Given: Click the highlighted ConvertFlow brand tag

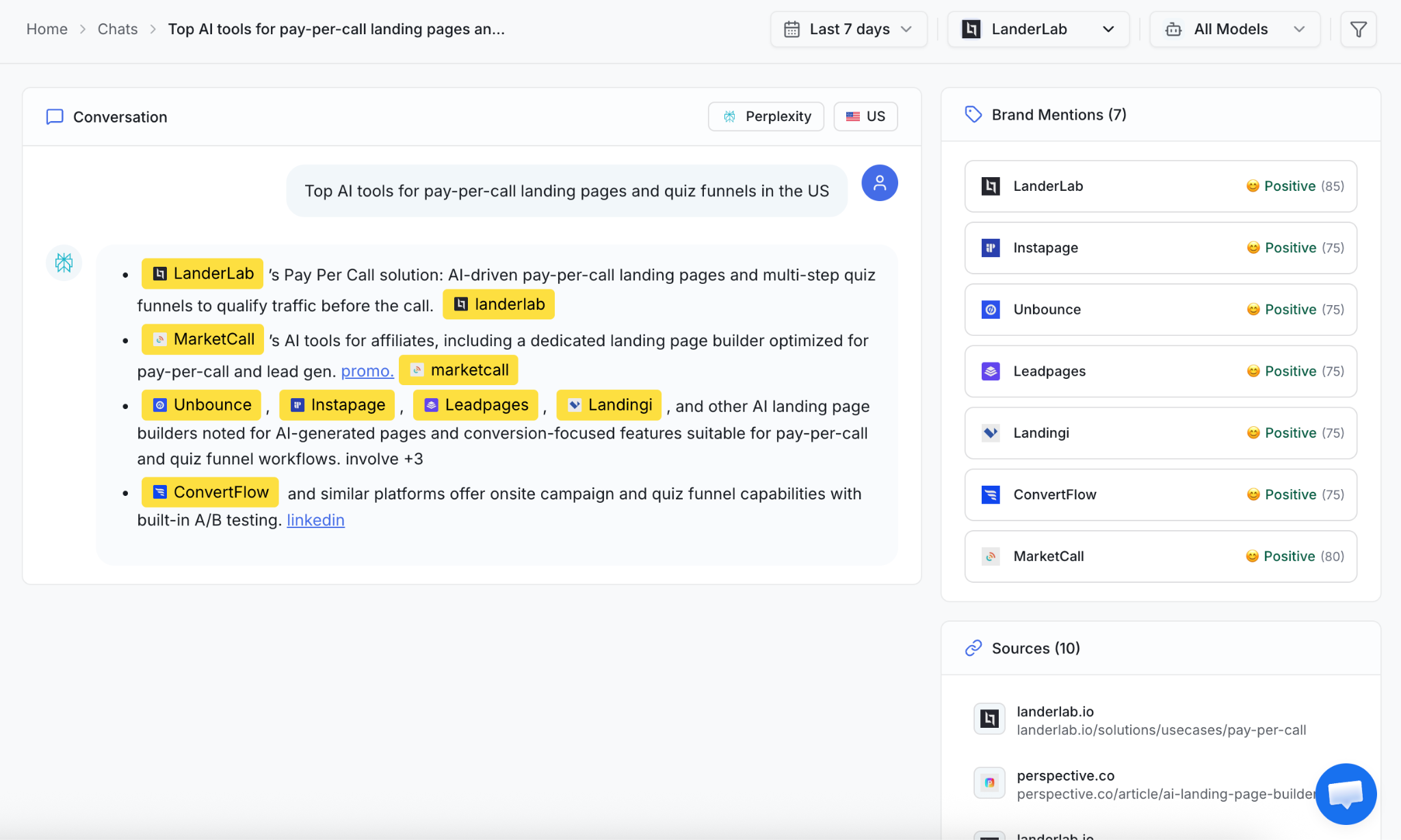Looking at the screenshot, I should (210, 493).
